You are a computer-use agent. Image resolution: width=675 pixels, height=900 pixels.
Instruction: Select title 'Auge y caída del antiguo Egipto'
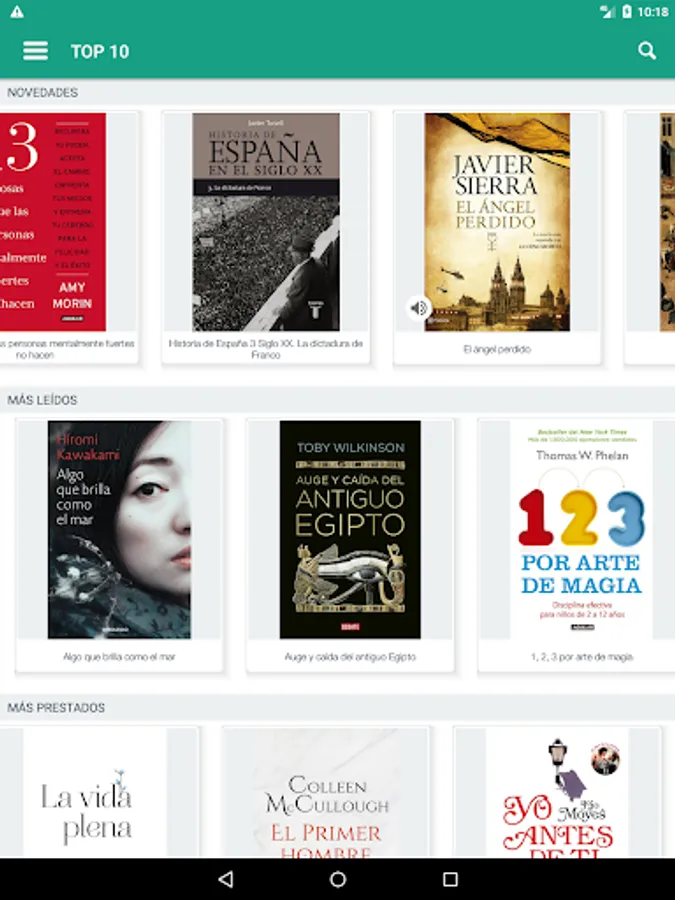tap(350, 657)
